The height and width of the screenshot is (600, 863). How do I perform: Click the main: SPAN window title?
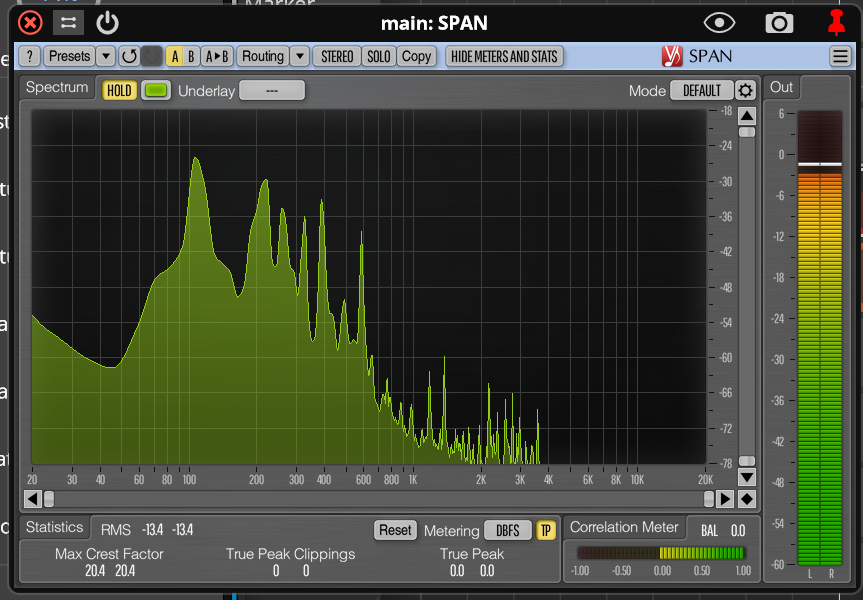[x=434, y=23]
